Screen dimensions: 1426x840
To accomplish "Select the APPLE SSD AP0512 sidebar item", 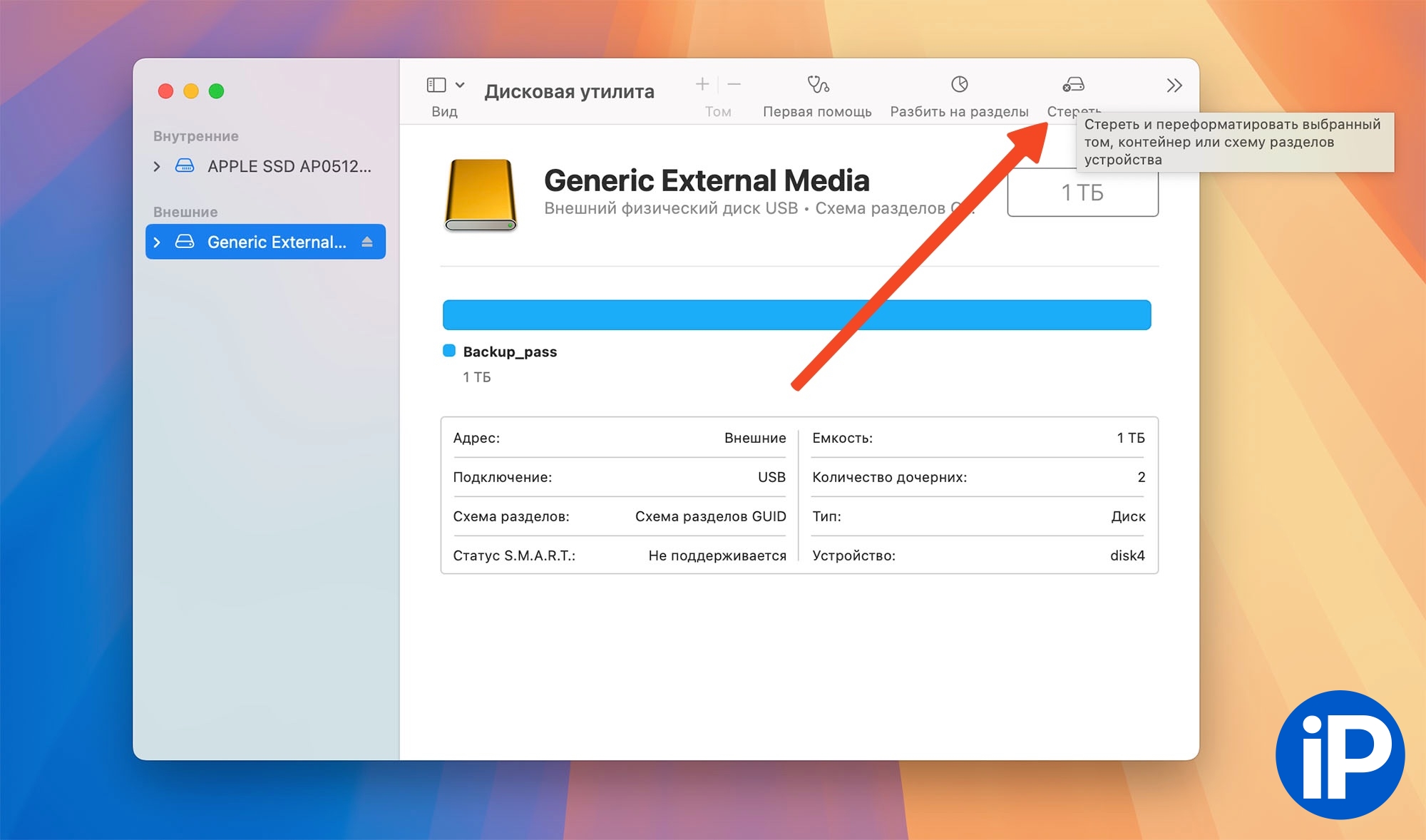I will (289, 166).
